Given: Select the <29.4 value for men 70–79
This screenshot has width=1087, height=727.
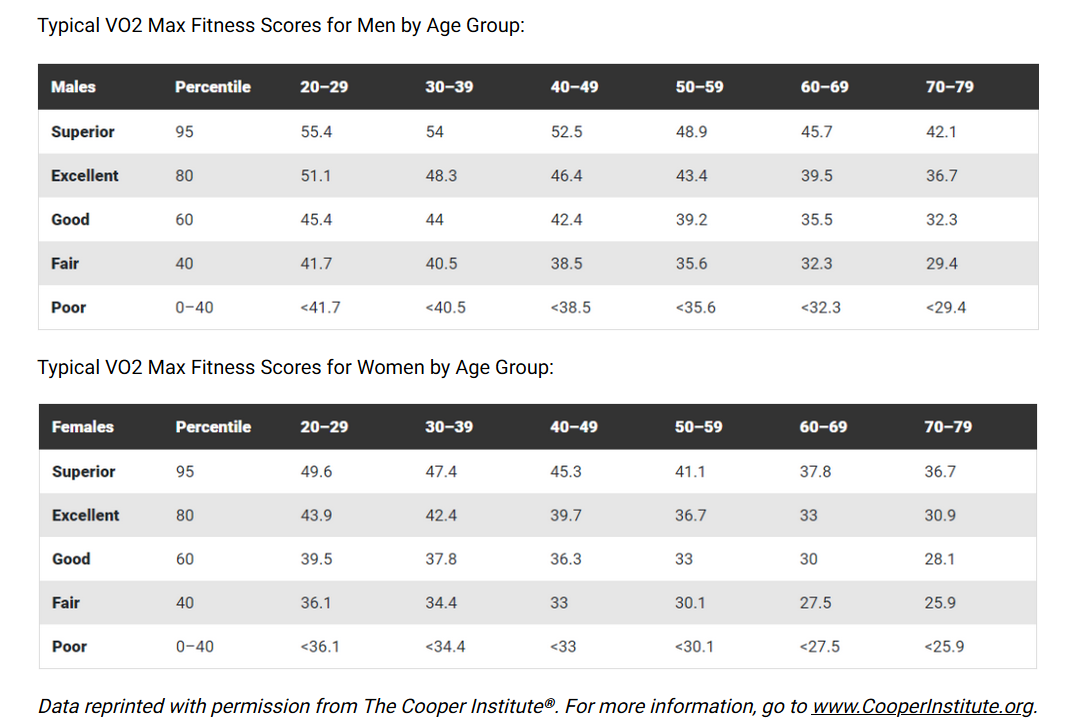Looking at the screenshot, I should (x=946, y=308).
